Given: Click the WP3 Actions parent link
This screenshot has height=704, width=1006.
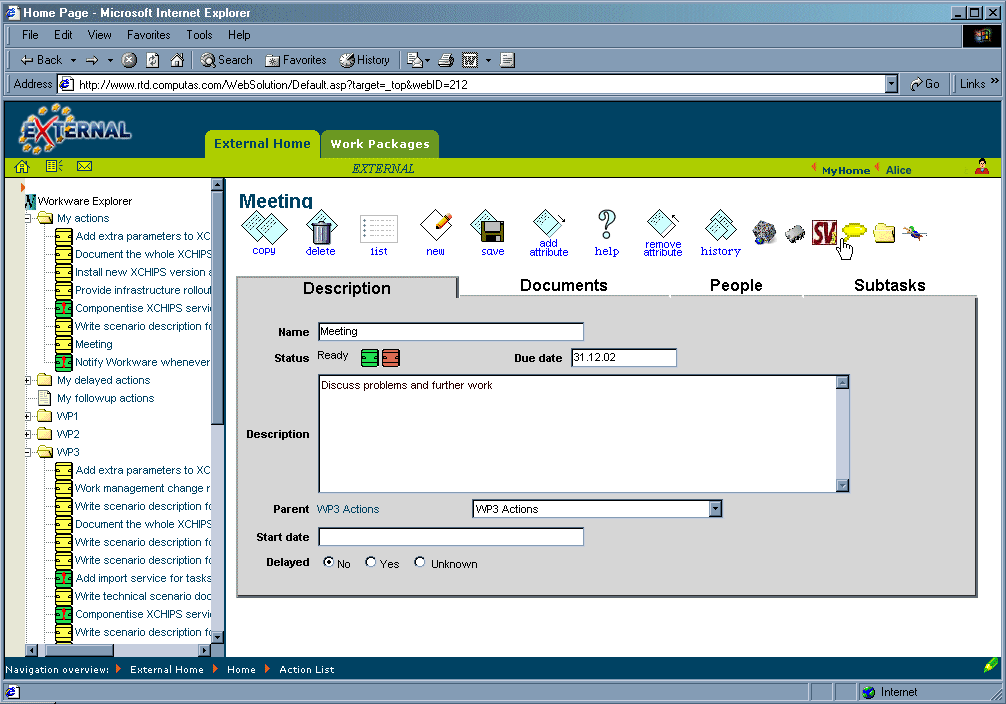Looking at the screenshot, I should point(348,509).
